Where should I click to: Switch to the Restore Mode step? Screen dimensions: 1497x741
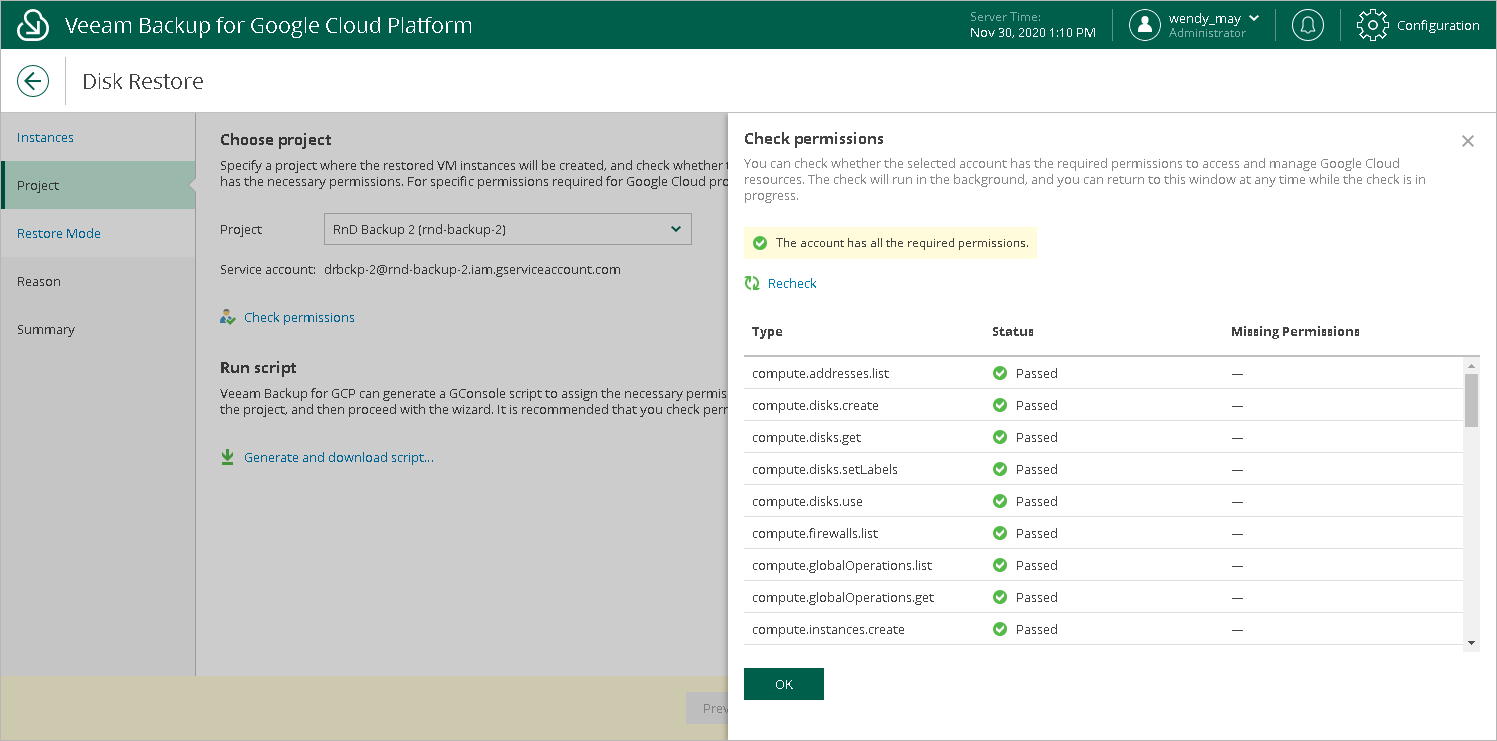pos(59,234)
